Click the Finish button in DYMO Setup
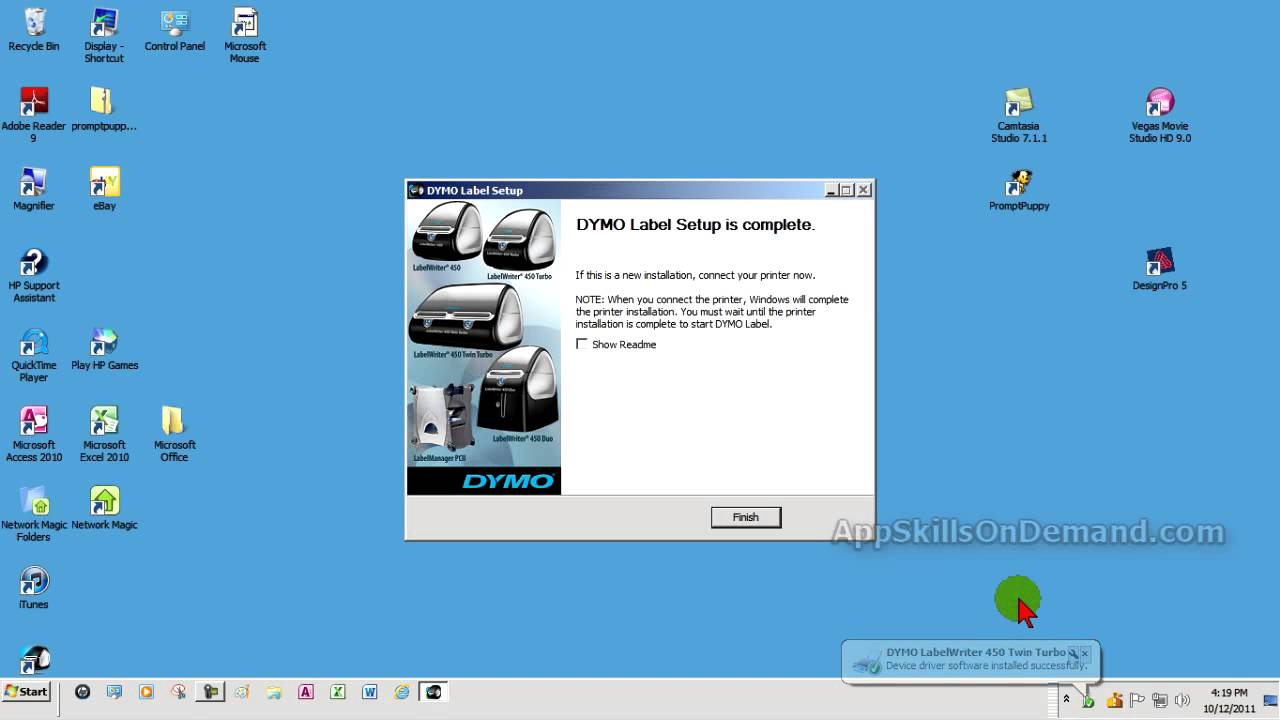 pyautogui.click(x=745, y=517)
